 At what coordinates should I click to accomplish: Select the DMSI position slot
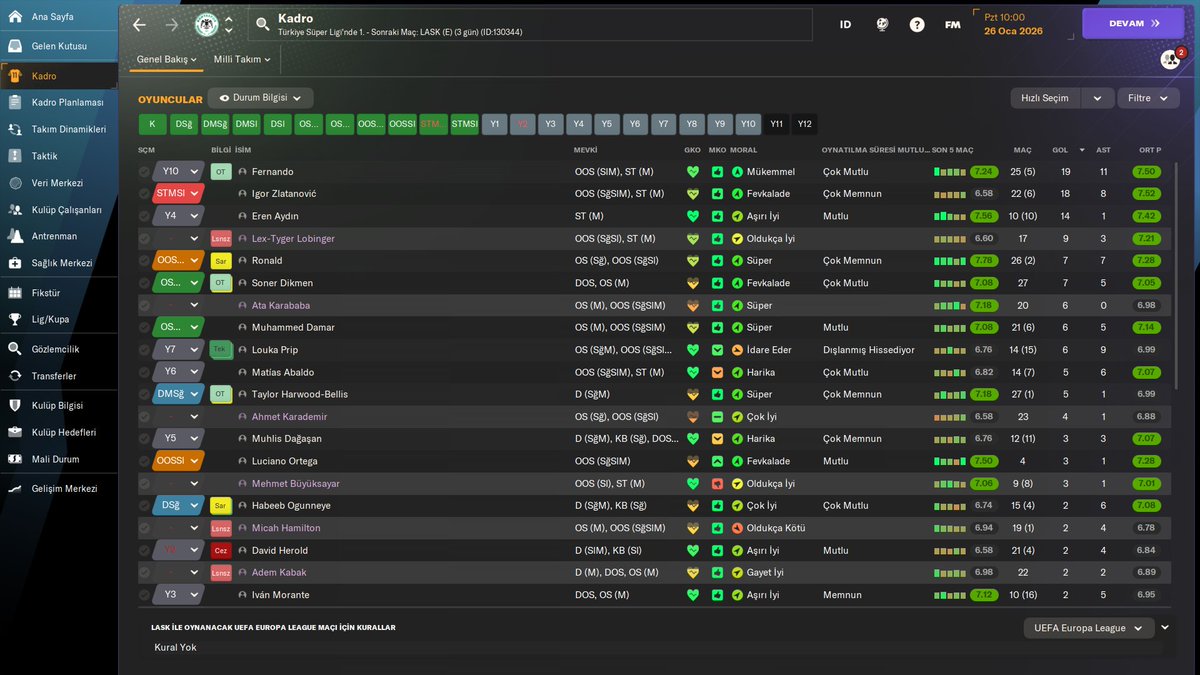tap(246, 124)
